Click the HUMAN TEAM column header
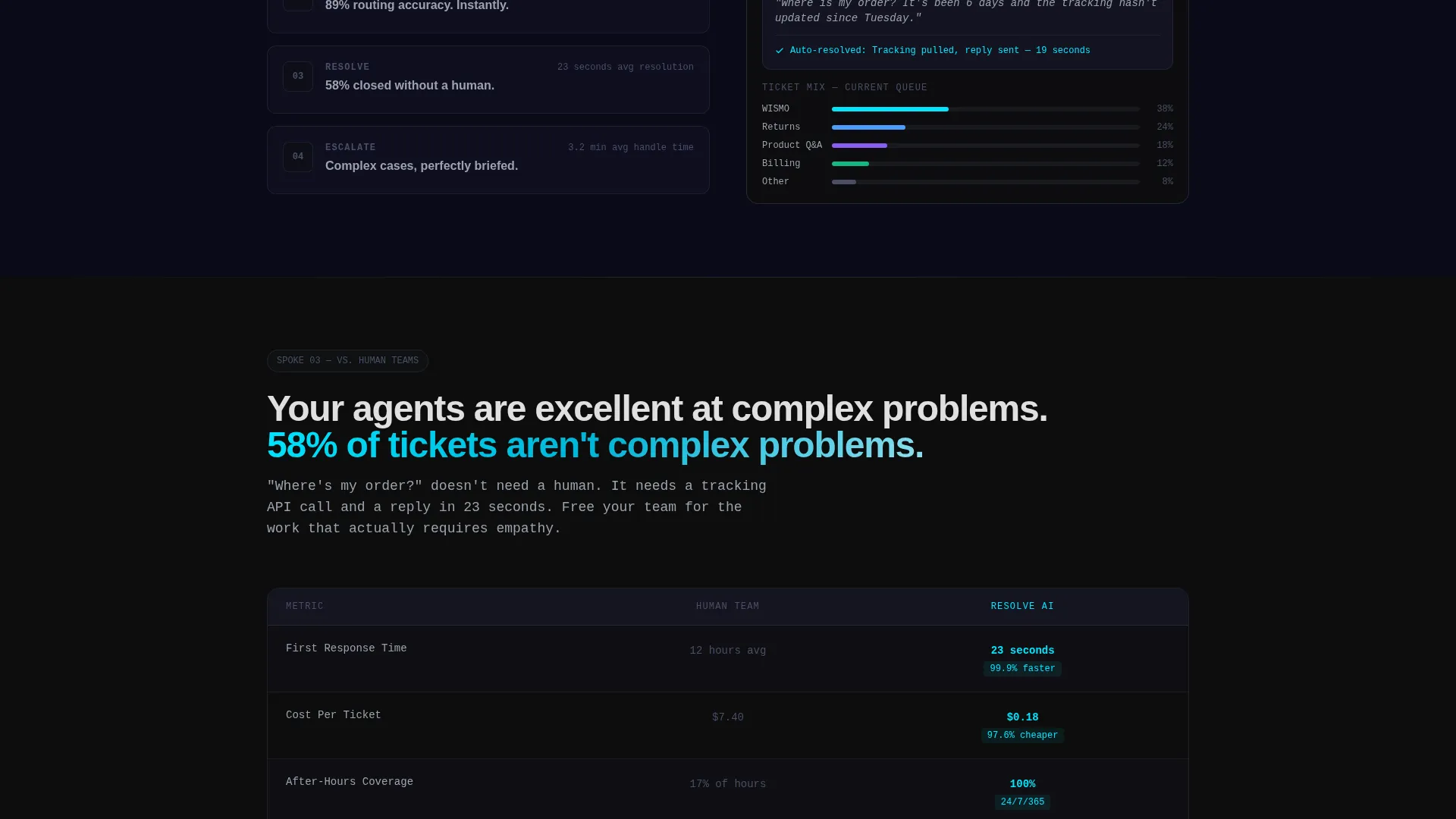 click(728, 607)
